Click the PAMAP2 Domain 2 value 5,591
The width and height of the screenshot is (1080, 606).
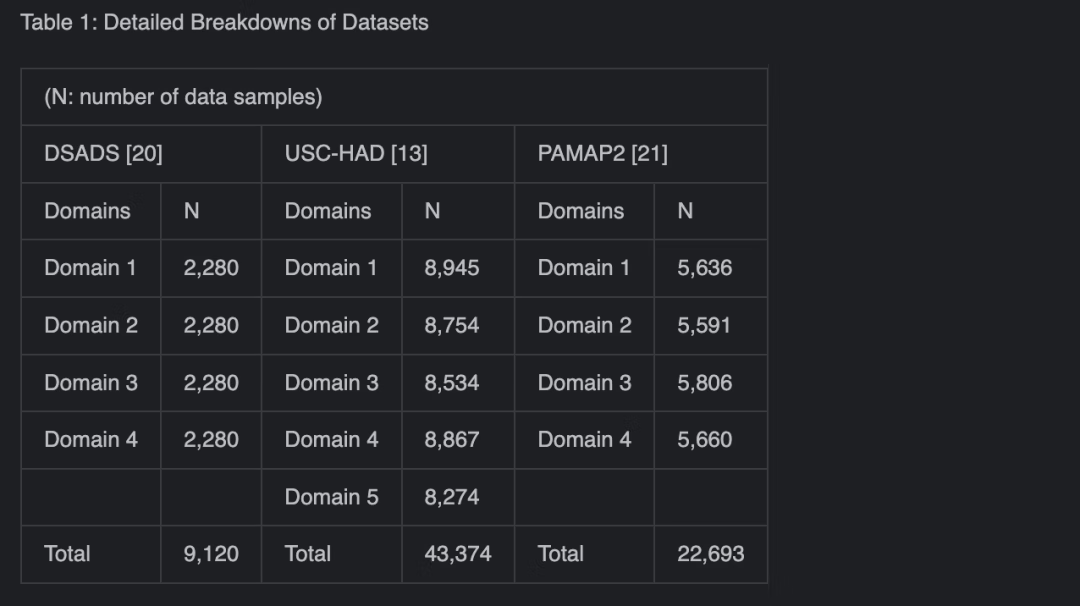(x=704, y=325)
